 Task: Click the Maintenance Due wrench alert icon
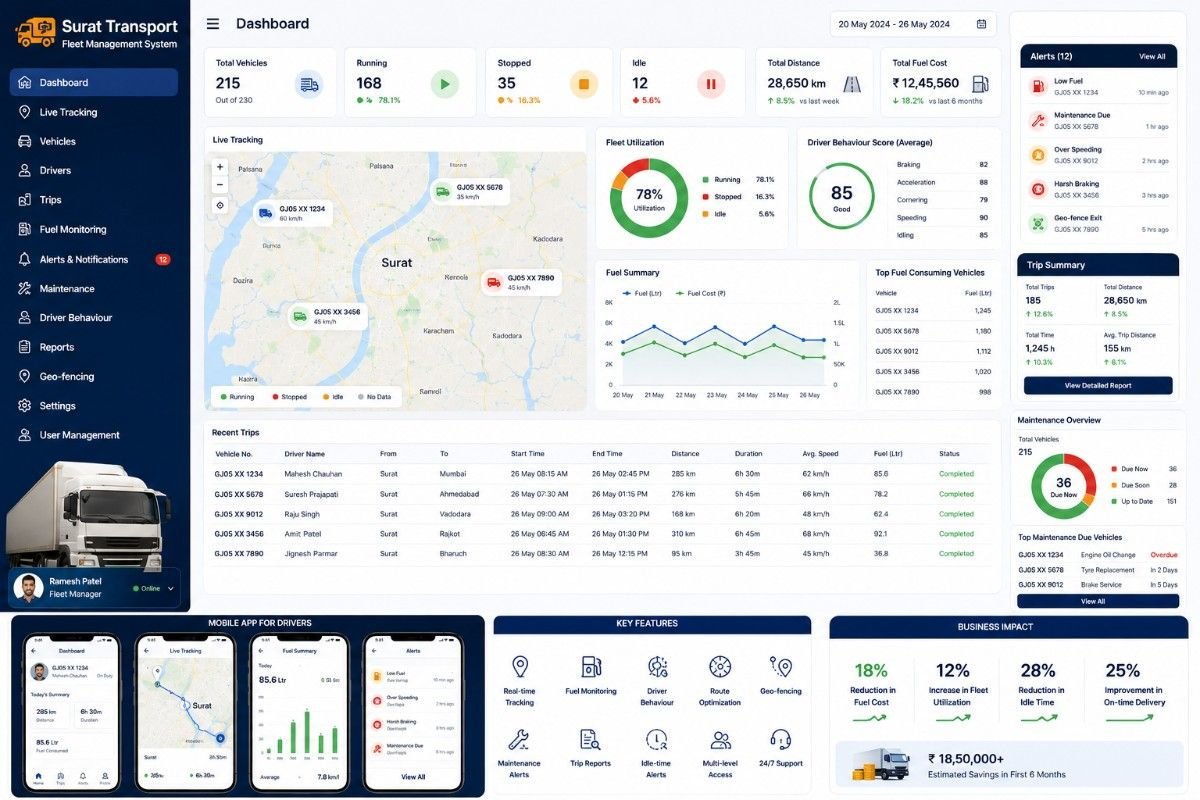(x=1038, y=121)
